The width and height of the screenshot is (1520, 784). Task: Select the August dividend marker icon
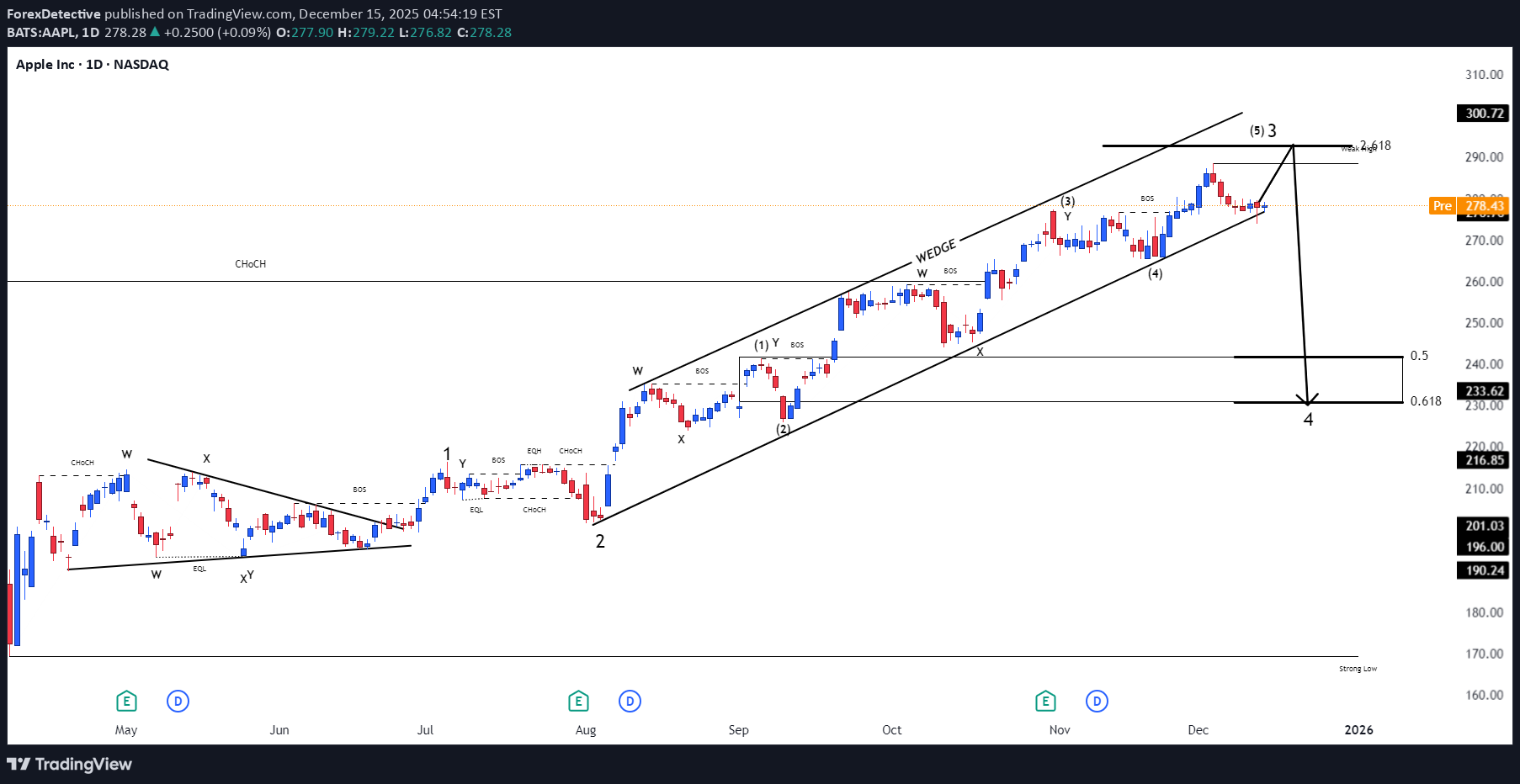click(x=630, y=700)
